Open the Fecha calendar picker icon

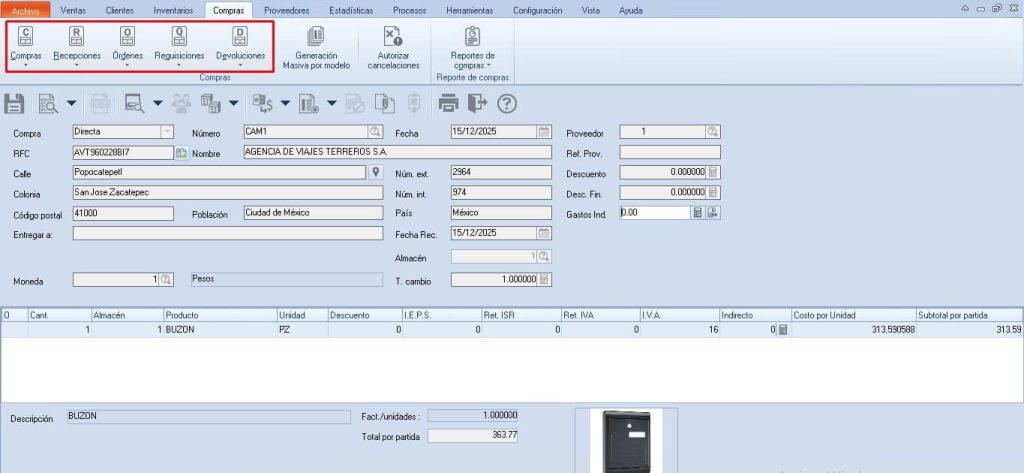click(x=544, y=132)
